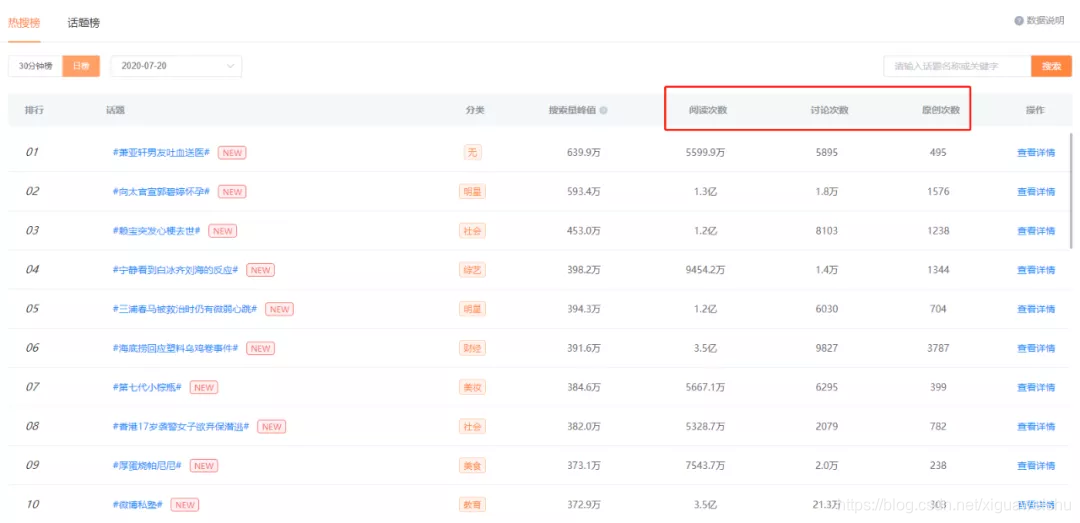
Task: Click the 美食 category tag
Action: (x=472, y=466)
